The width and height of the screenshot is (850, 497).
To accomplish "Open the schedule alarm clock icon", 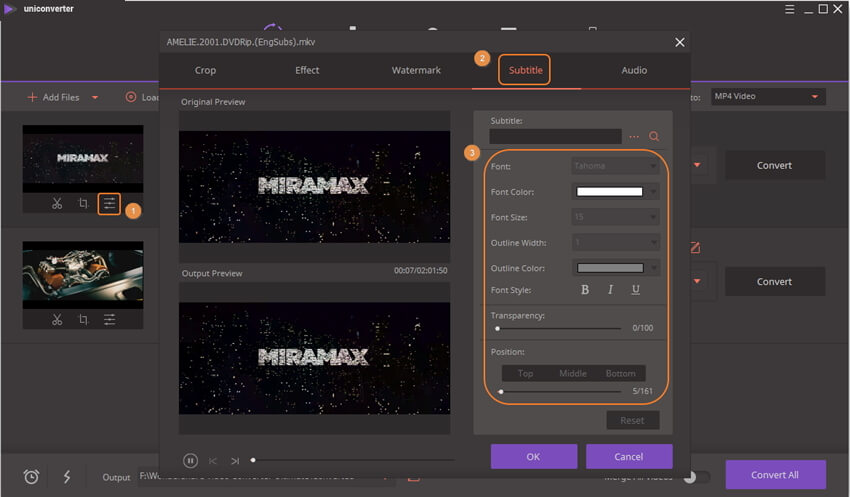I will pyautogui.click(x=31, y=476).
